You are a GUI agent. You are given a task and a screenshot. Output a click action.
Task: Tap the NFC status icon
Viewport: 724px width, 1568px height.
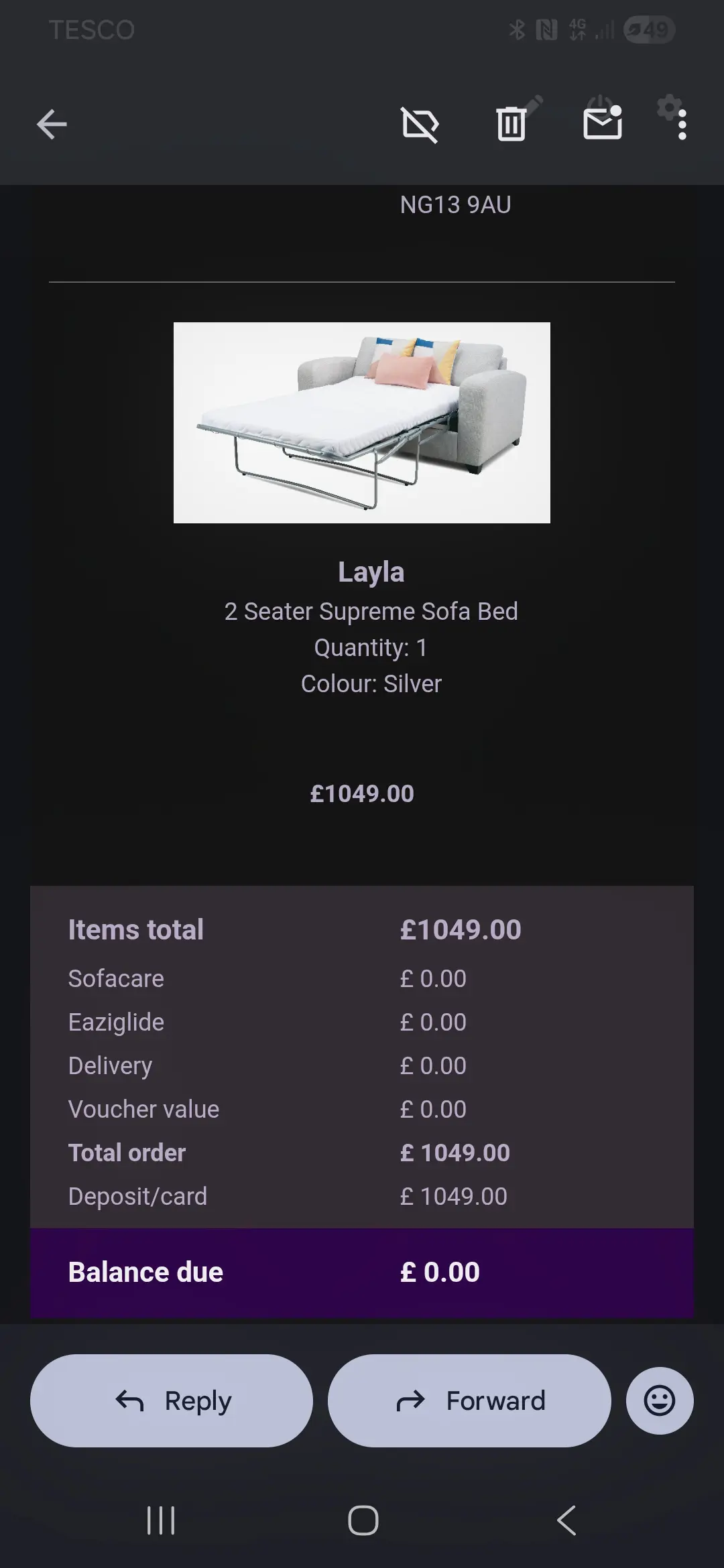click(x=546, y=30)
